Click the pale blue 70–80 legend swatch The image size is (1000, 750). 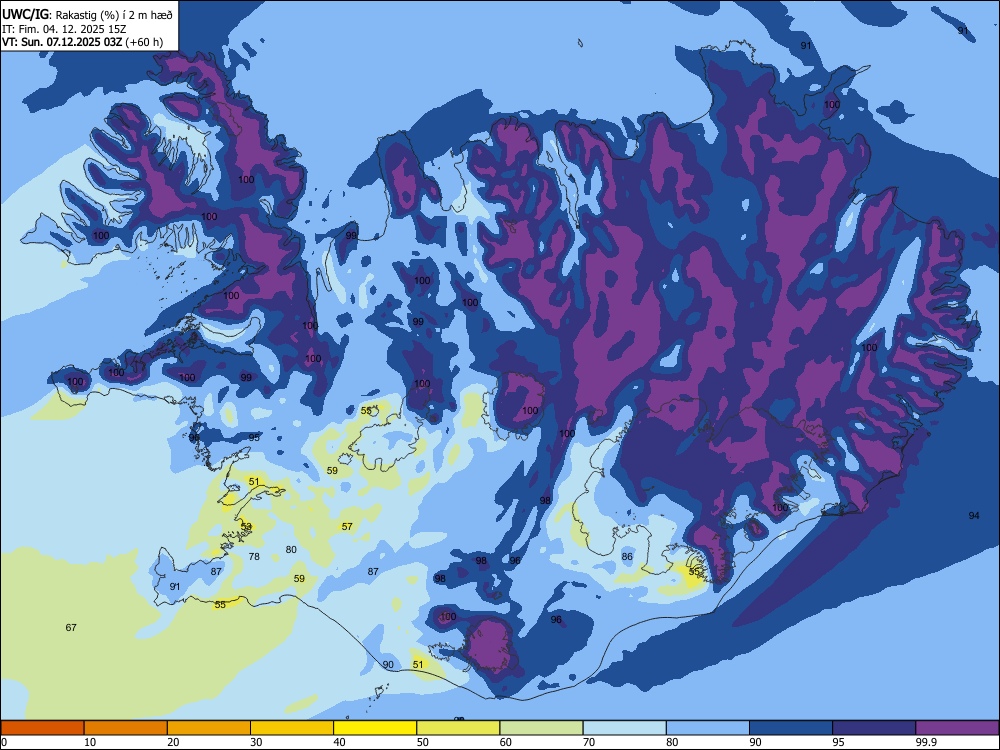625,728
